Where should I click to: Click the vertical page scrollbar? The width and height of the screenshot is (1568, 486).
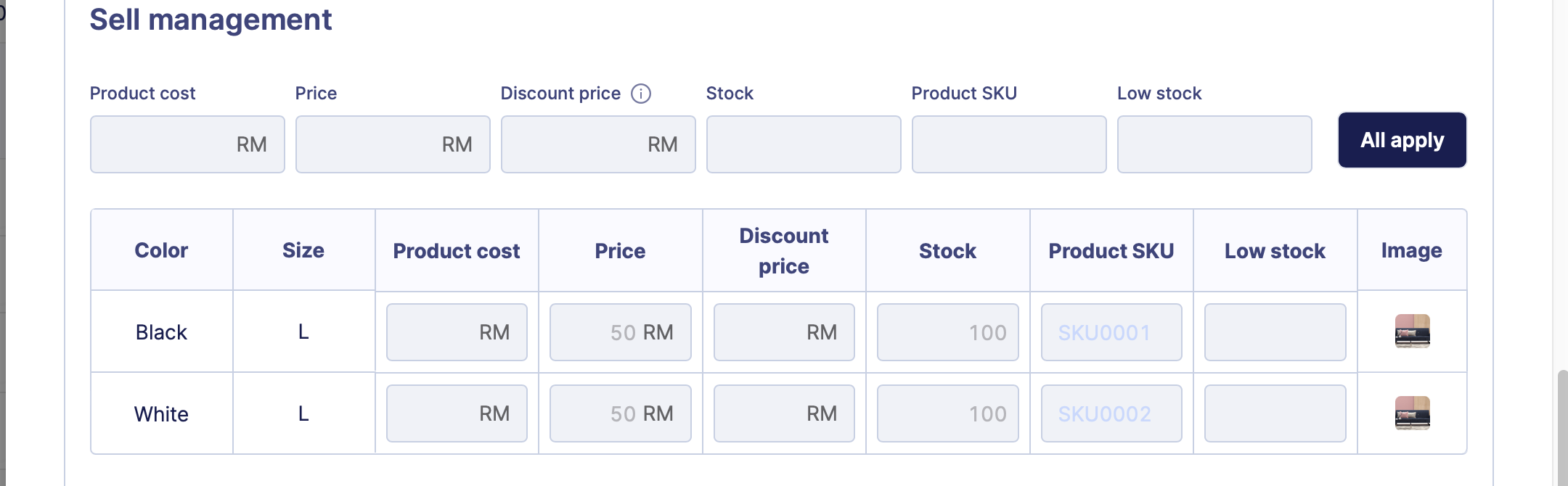click(1561, 428)
